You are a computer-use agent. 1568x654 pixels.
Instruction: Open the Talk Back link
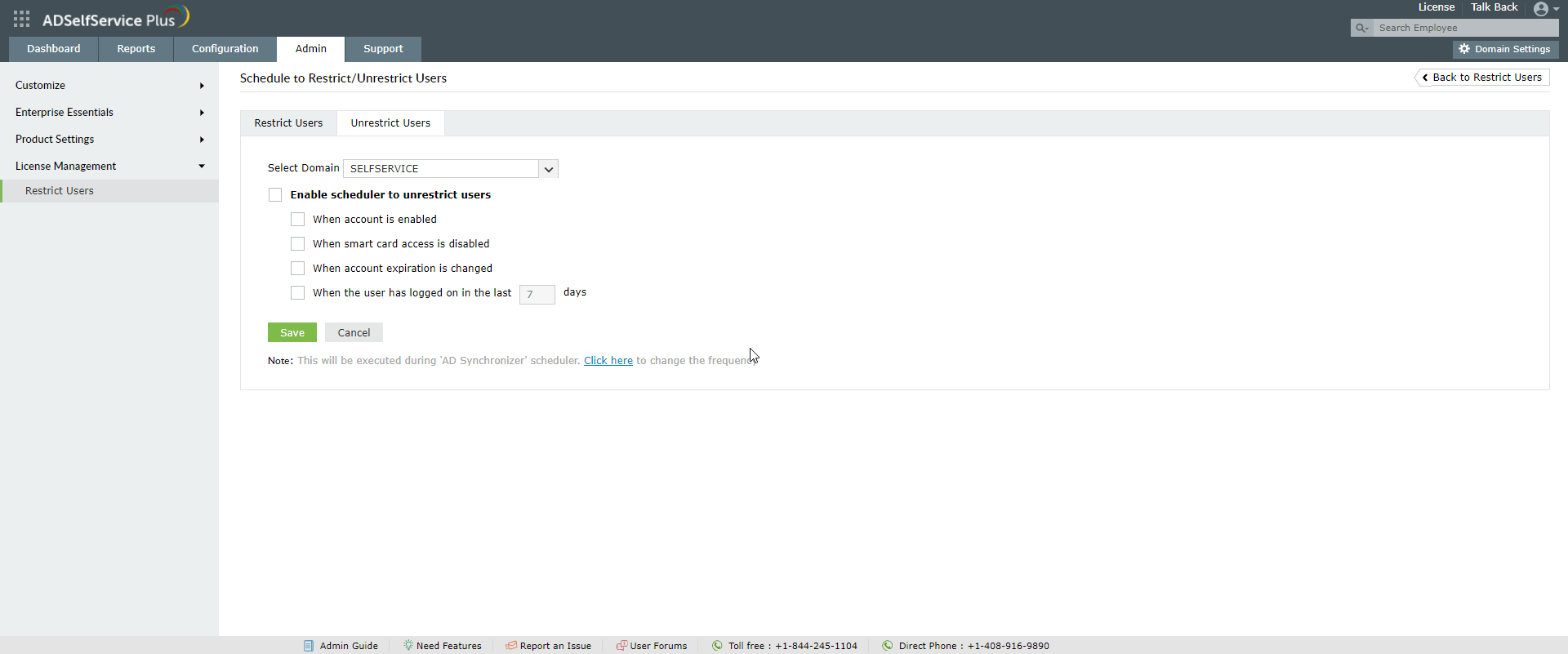point(1494,7)
